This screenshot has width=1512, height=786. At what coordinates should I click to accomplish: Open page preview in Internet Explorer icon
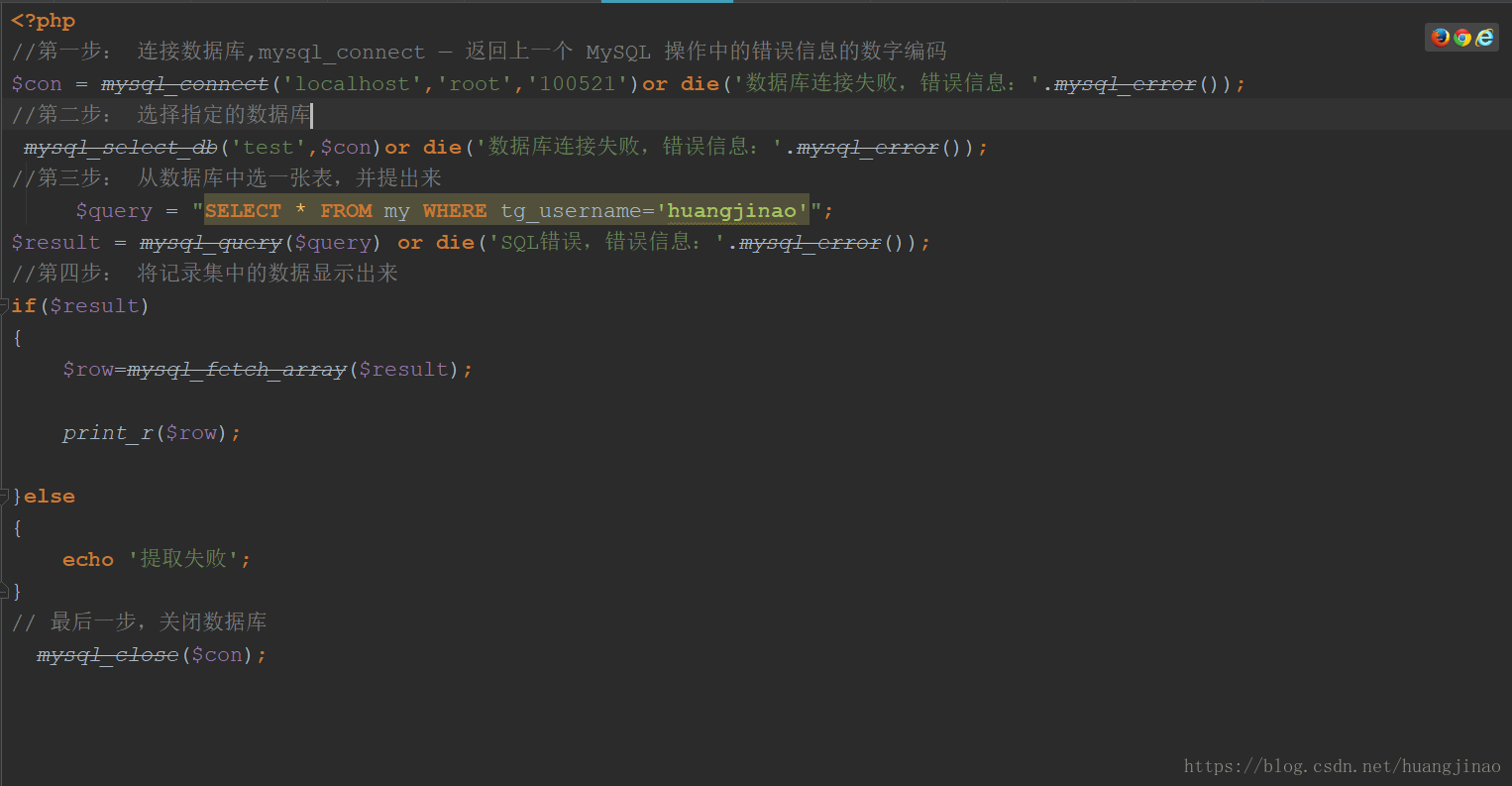coord(1484,38)
